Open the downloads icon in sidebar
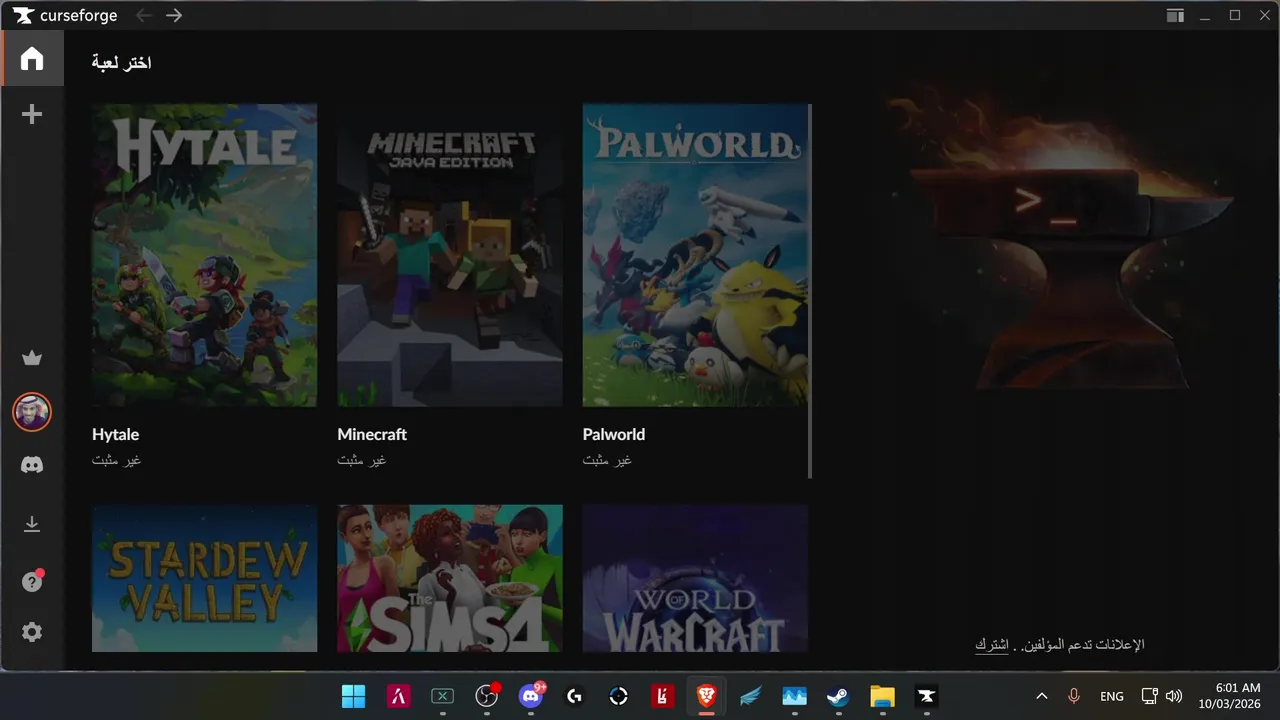This screenshot has height=720, width=1280. pos(32,524)
